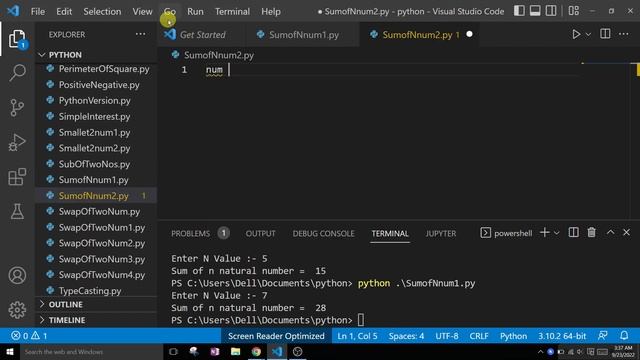The image size is (640, 360).
Task: Open Explorer Views and More Actions ellipsis
Action: tap(140, 34)
